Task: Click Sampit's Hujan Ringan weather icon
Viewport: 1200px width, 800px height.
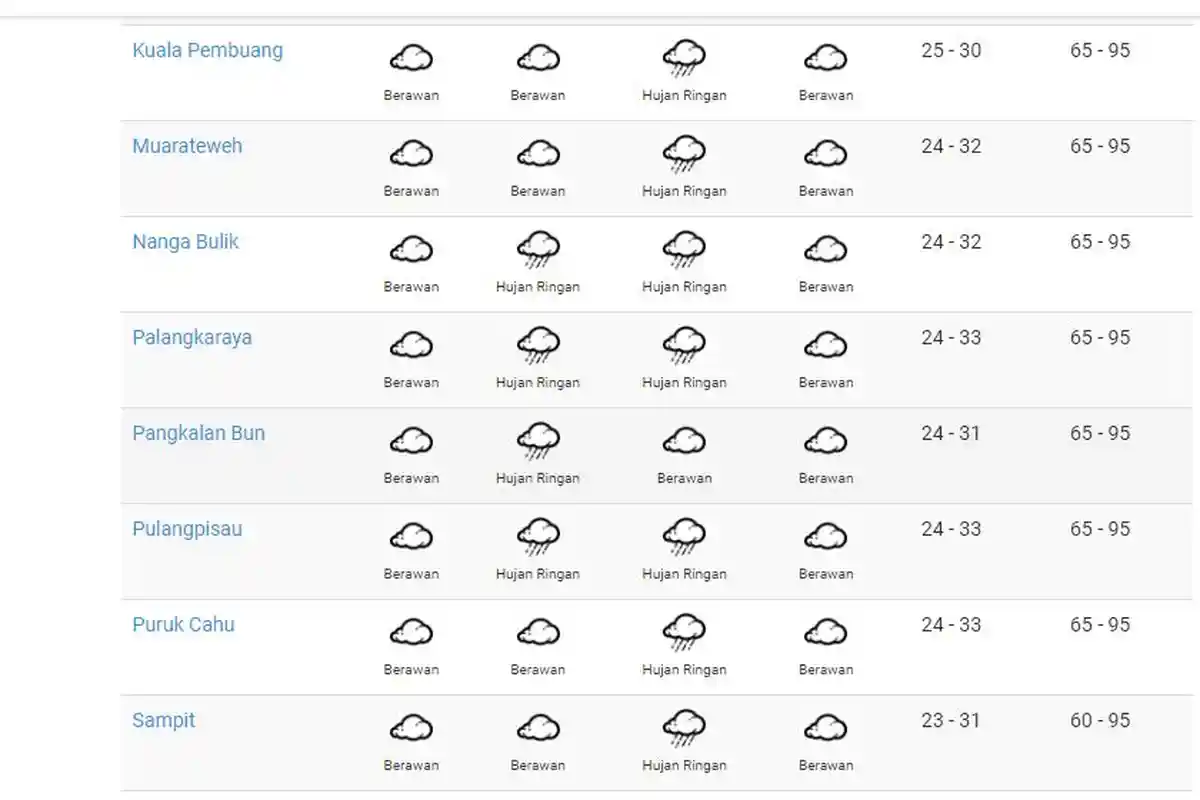Action: [684, 729]
